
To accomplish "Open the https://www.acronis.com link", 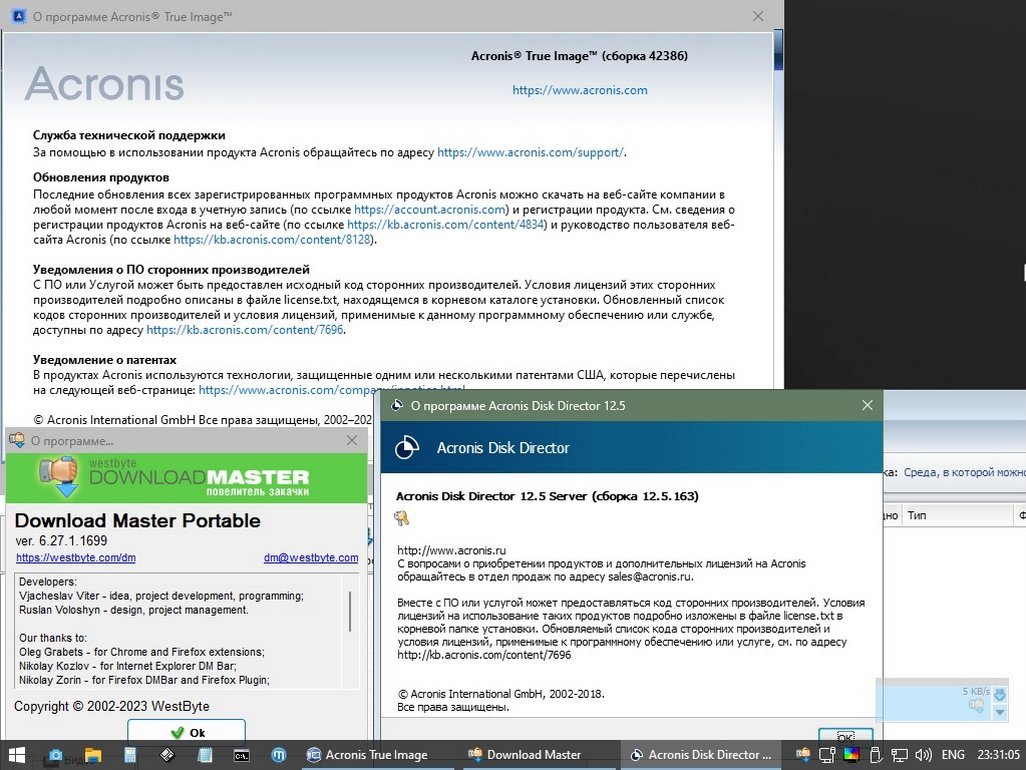I will 579,90.
